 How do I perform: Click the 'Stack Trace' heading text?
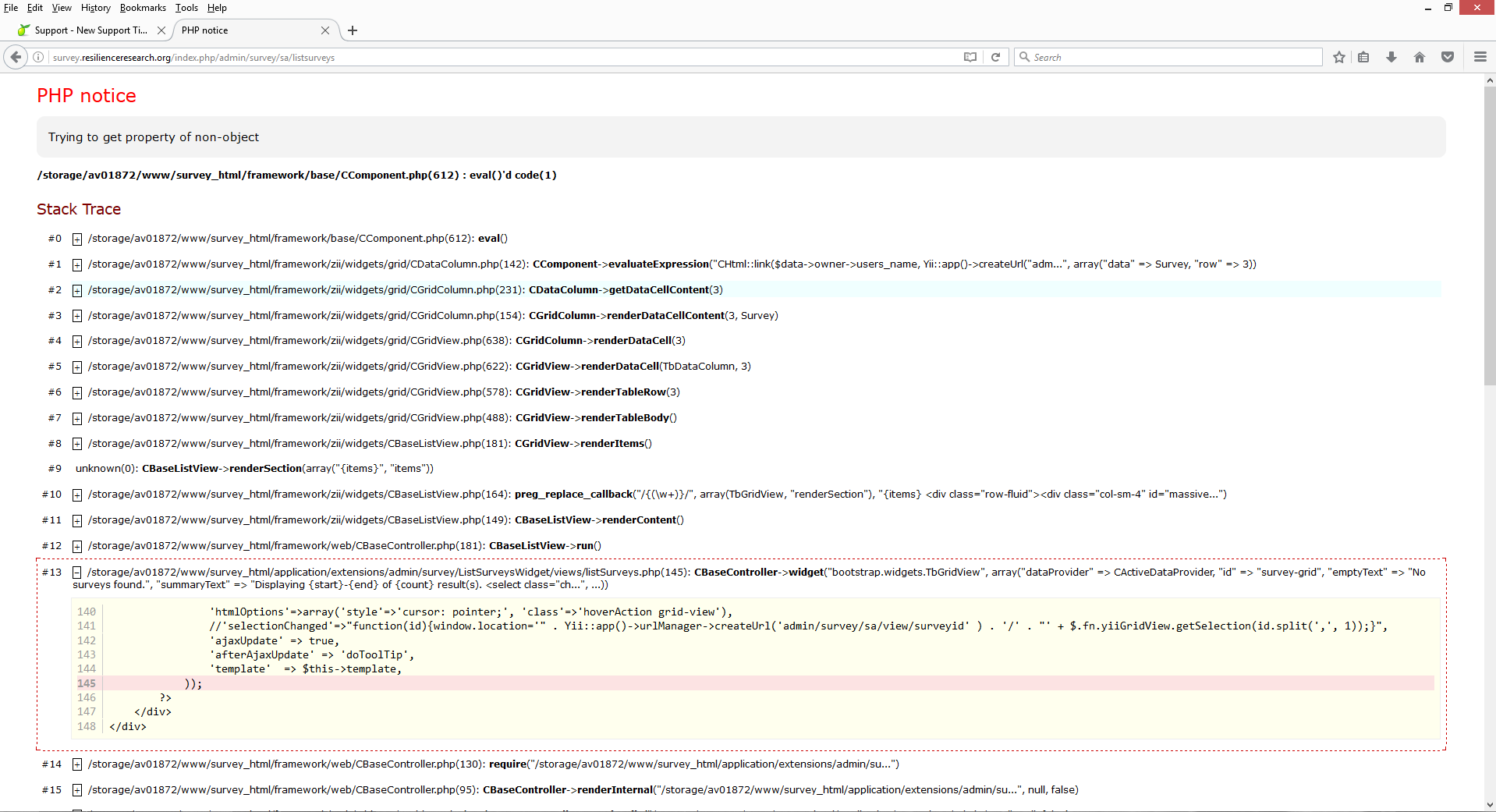(79, 209)
